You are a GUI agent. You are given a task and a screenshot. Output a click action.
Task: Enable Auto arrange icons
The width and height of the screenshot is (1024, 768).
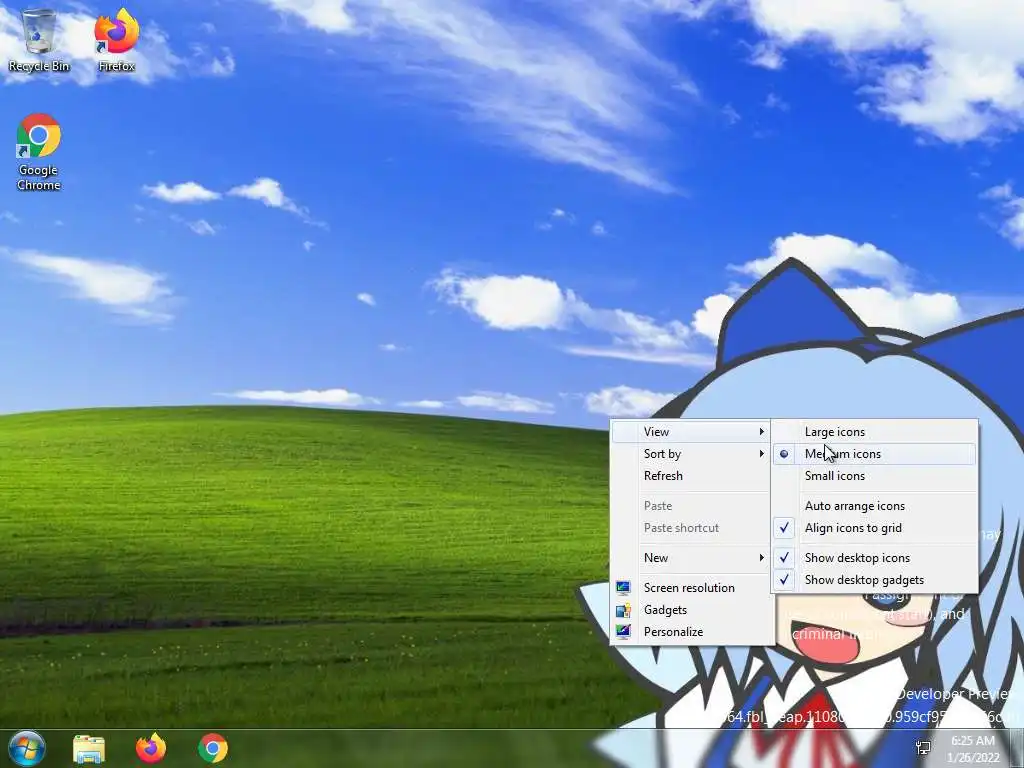pos(874,506)
